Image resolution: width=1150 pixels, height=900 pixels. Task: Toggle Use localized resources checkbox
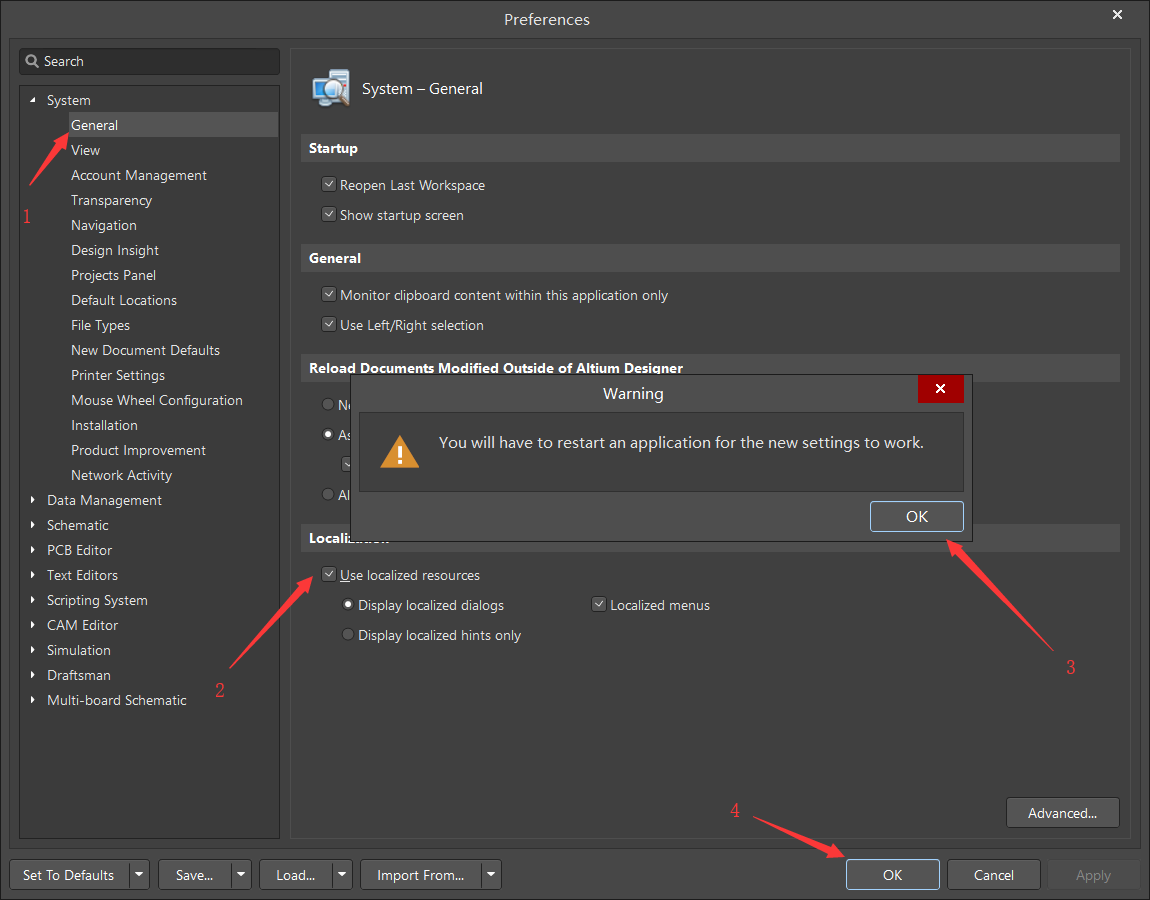click(329, 574)
